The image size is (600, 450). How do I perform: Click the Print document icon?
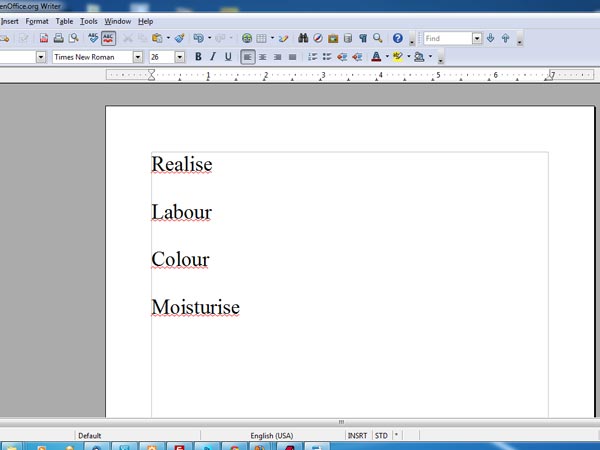[59, 38]
